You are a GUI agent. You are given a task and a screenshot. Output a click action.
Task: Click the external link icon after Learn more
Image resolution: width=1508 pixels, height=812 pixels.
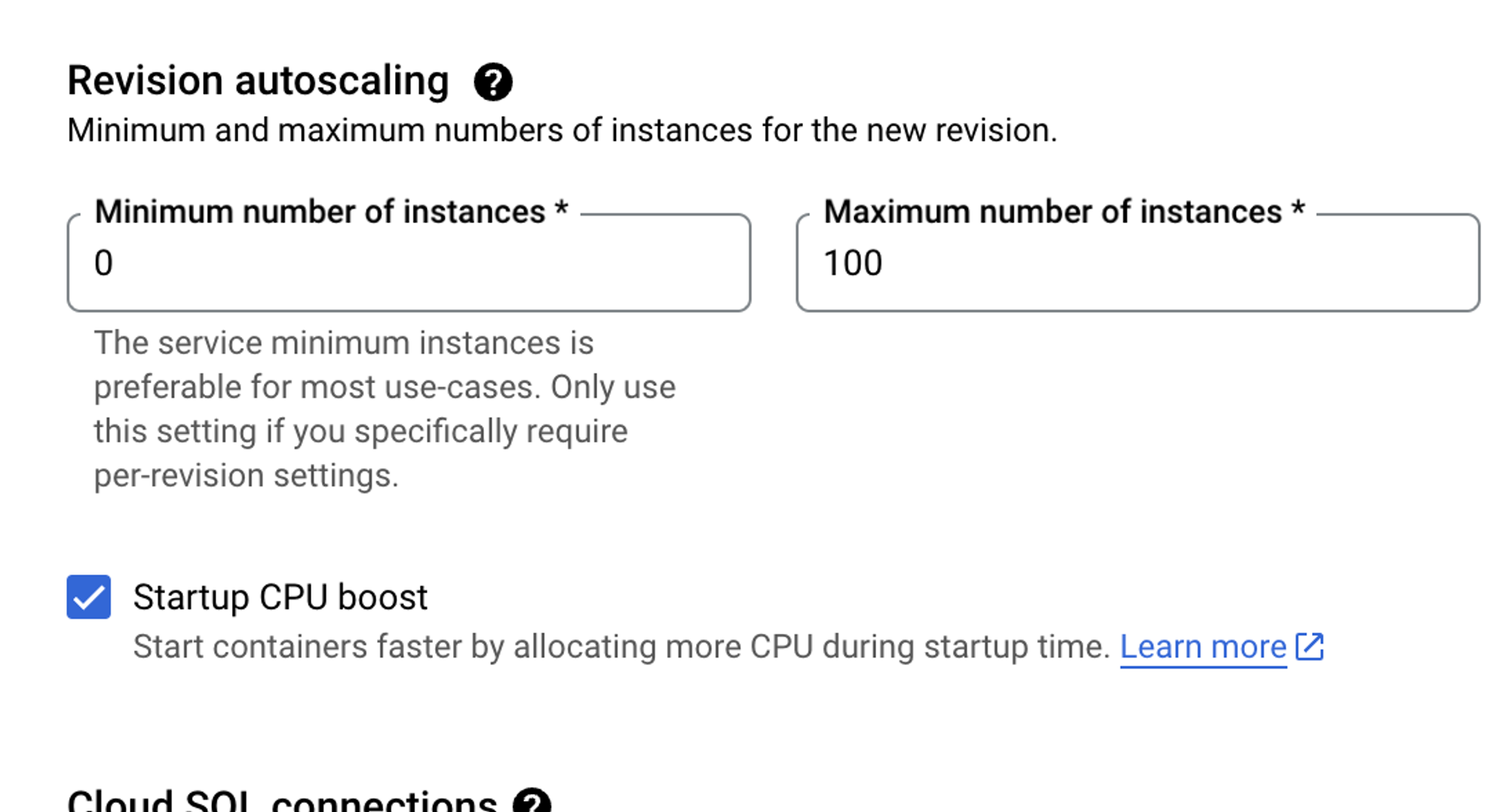click(1310, 646)
